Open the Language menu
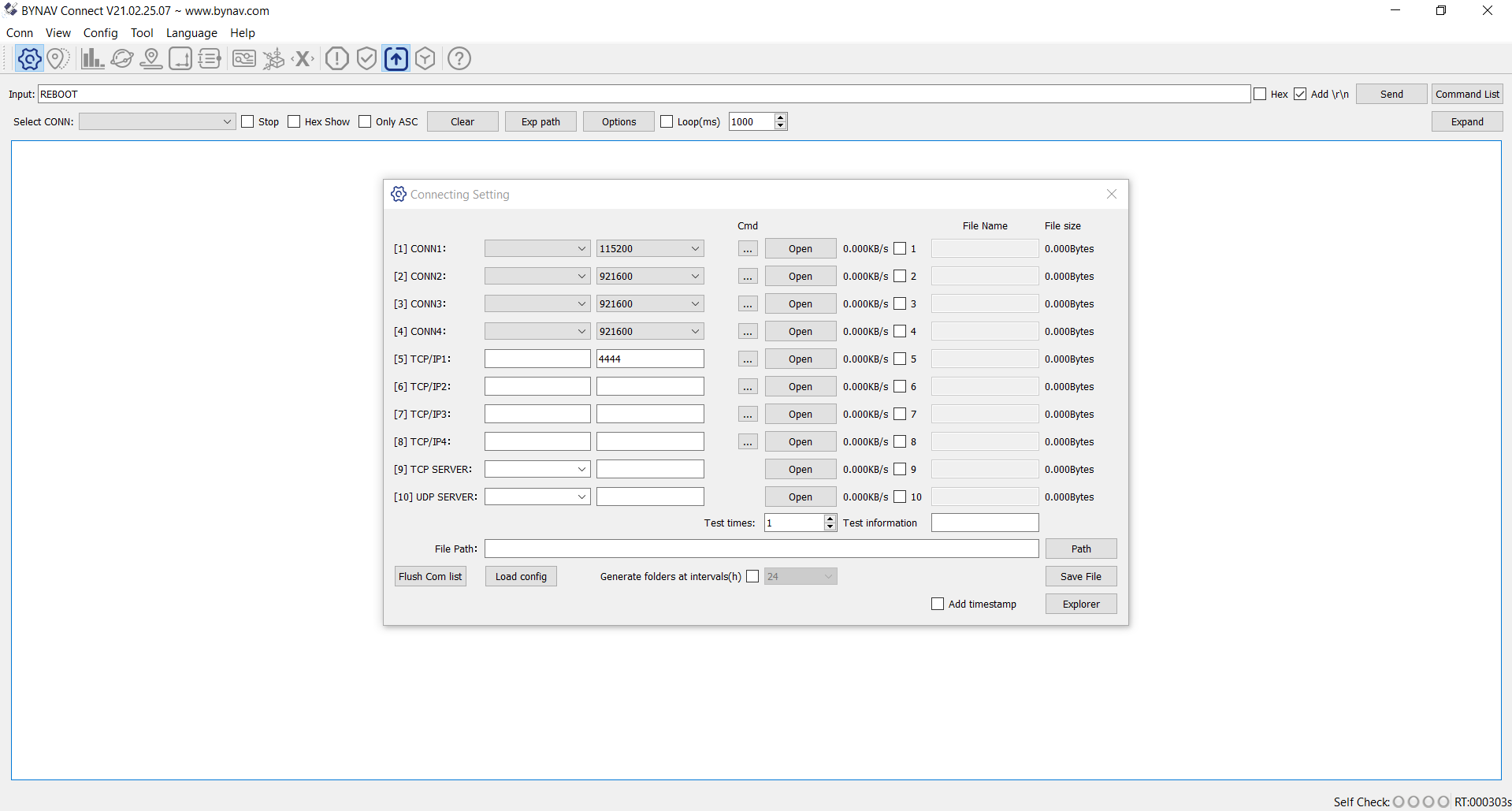The height and width of the screenshot is (811, 1512). coord(191,33)
